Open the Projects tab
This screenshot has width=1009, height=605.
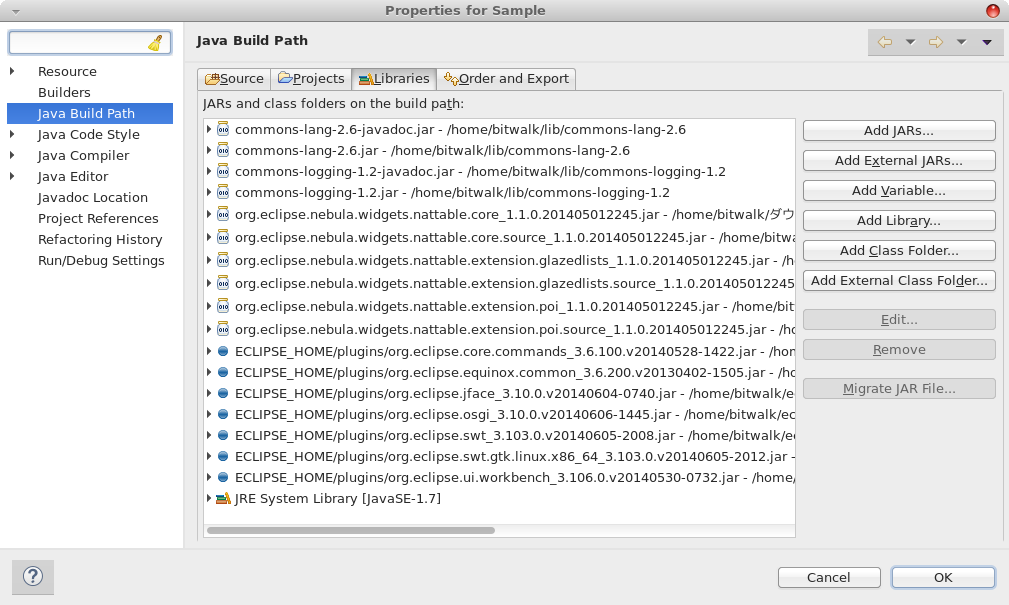coord(310,78)
